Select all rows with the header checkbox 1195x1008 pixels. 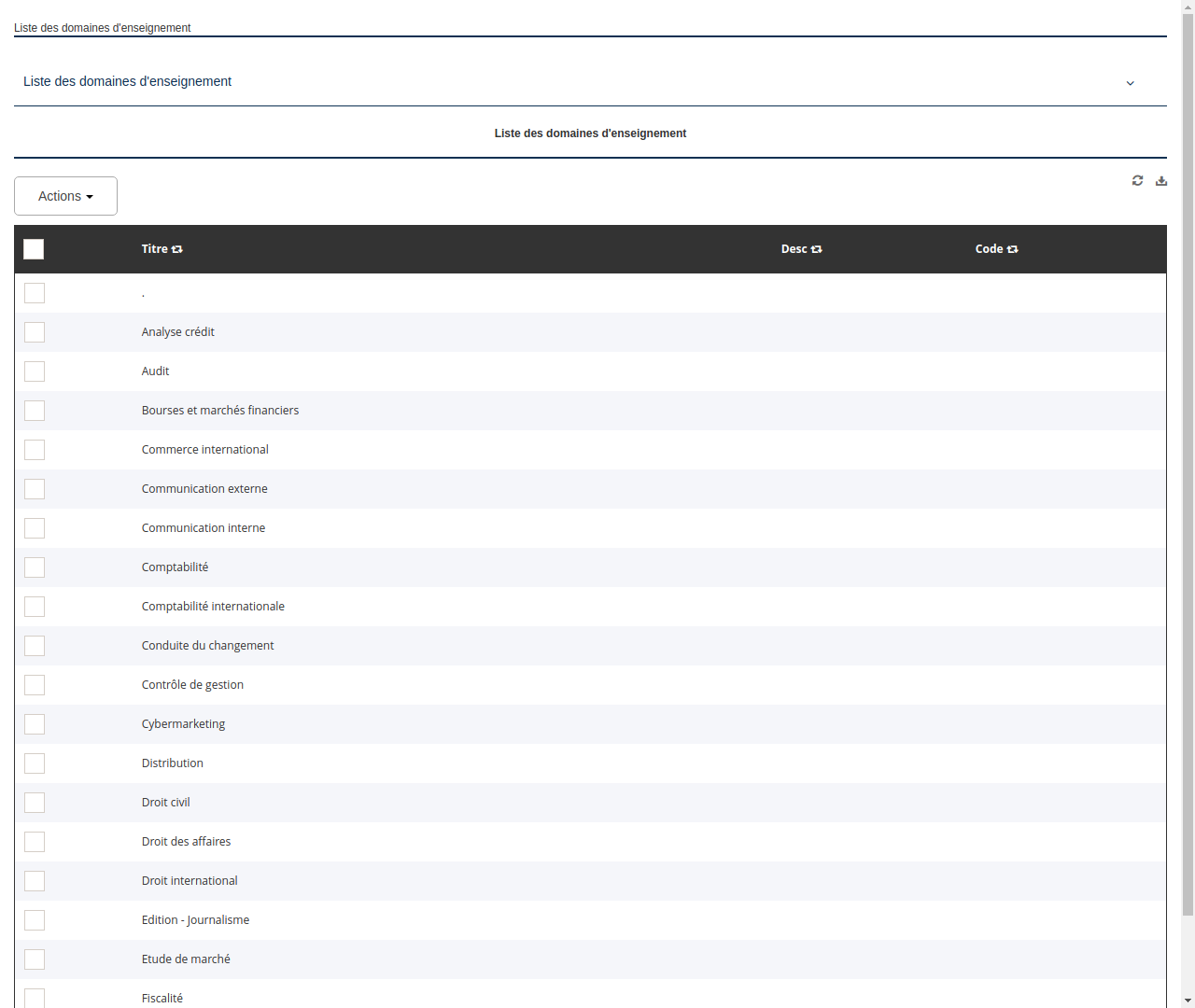(34, 249)
